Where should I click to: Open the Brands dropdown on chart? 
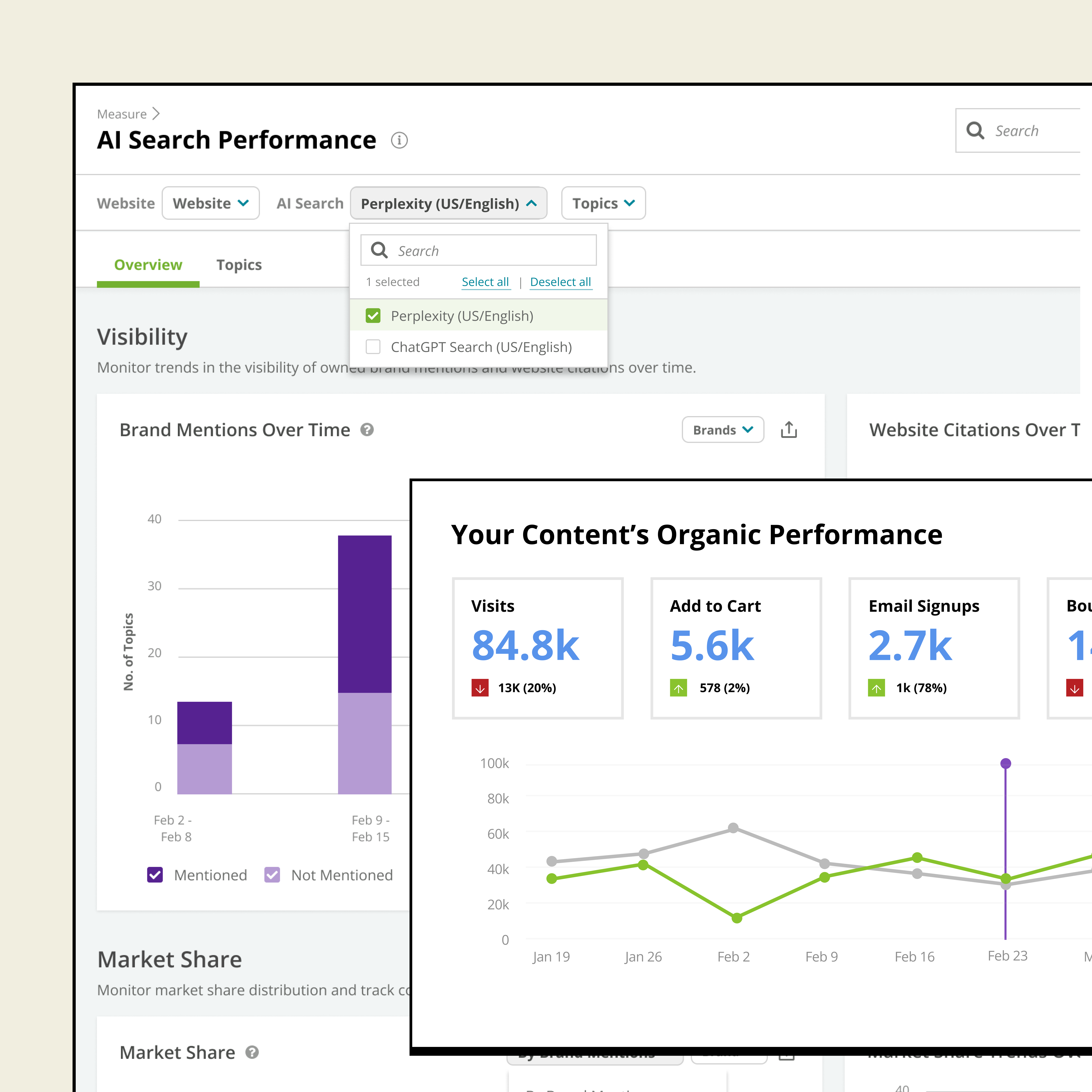722,430
